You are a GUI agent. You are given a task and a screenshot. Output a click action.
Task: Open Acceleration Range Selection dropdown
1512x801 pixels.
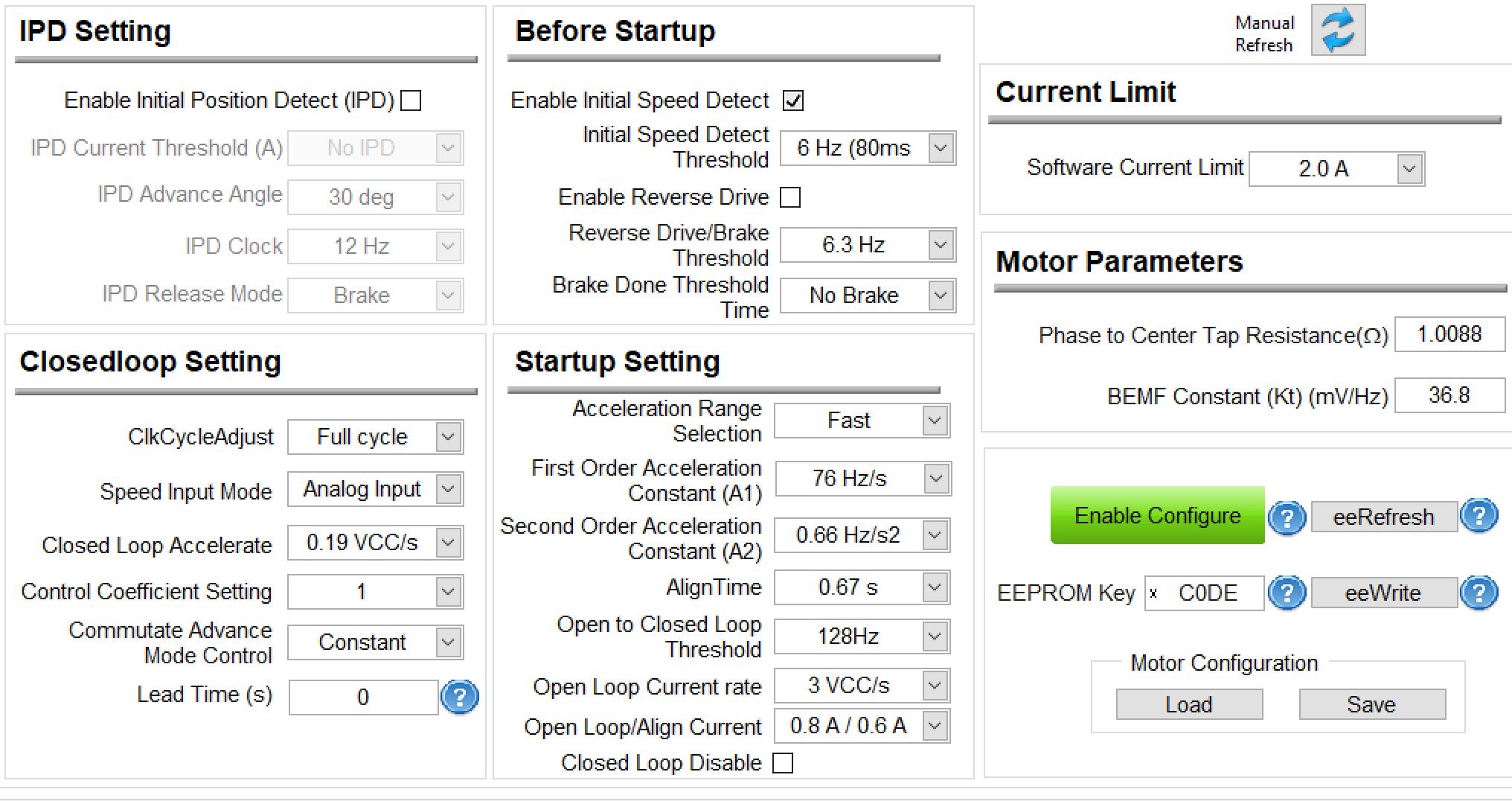(x=935, y=421)
